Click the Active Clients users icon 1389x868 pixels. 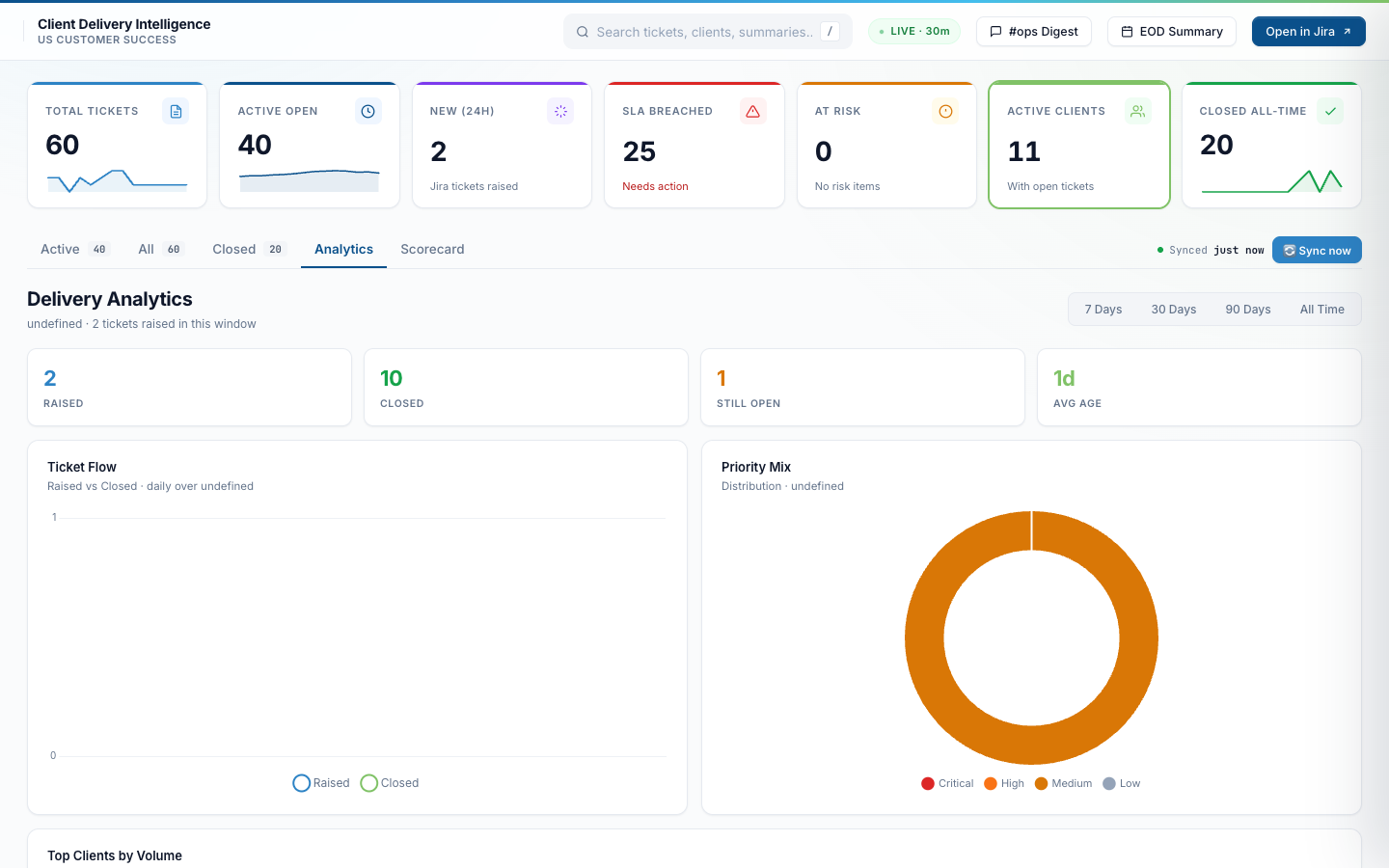(x=1137, y=111)
